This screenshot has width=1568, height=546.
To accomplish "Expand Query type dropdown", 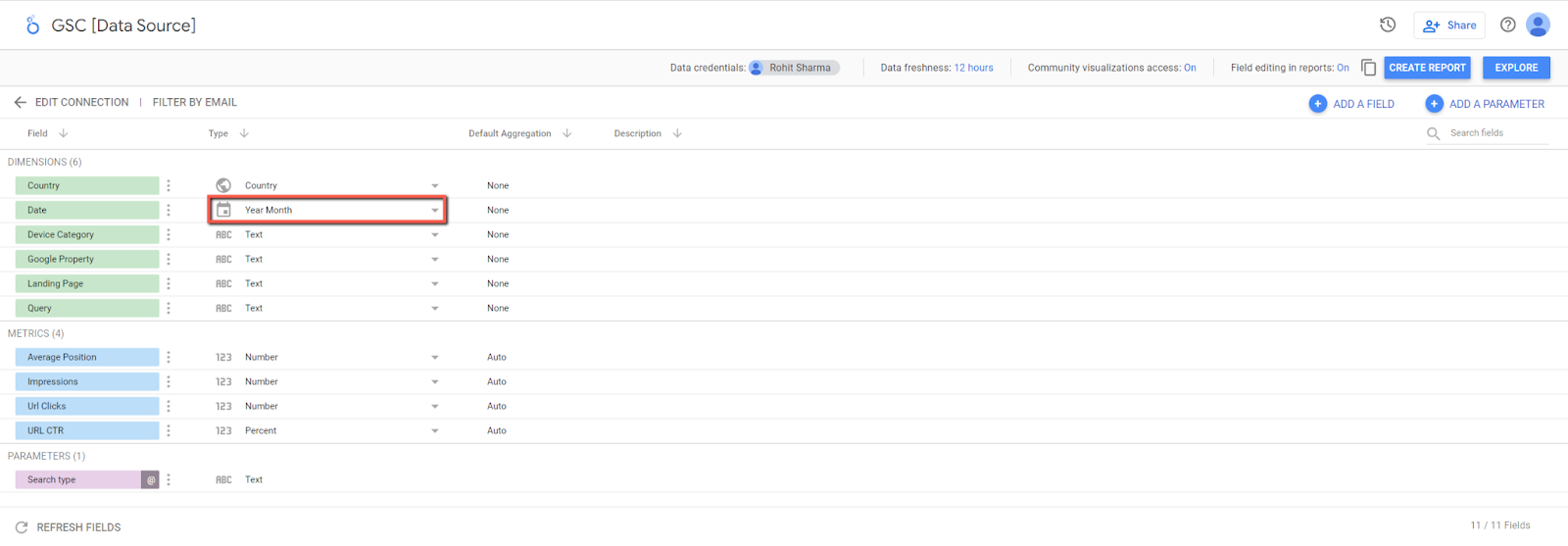I will [435, 308].
